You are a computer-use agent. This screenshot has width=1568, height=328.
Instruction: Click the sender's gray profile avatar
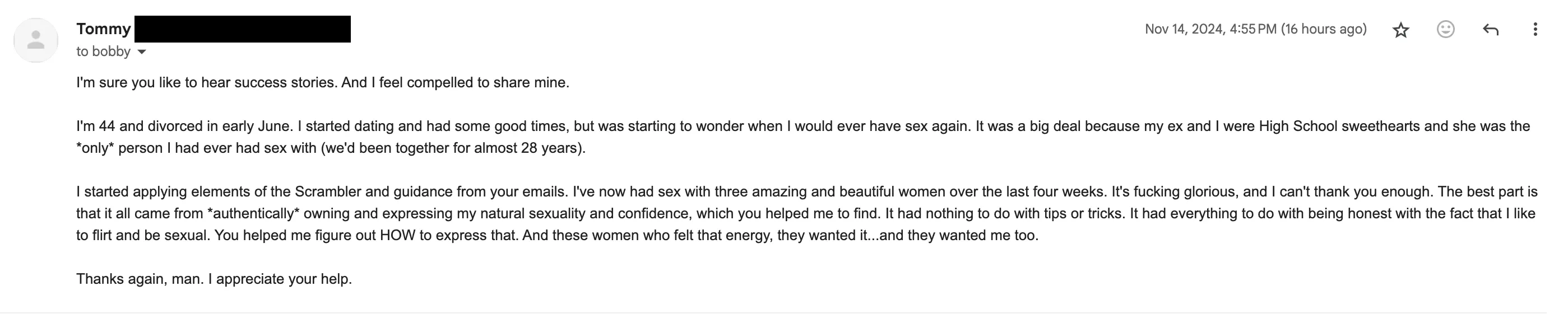click(x=36, y=40)
